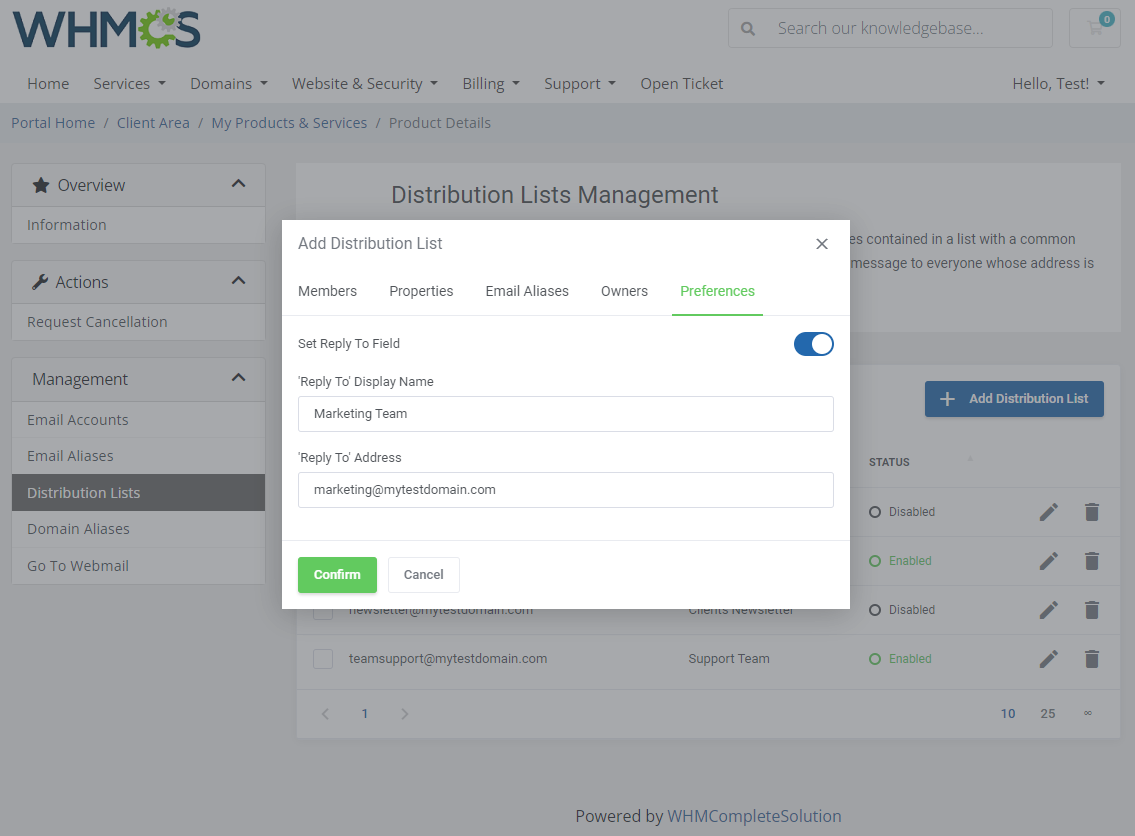This screenshot has height=836, width=1135.
Task: Collapse the Management sidebar section
Action: click(238, 379)
